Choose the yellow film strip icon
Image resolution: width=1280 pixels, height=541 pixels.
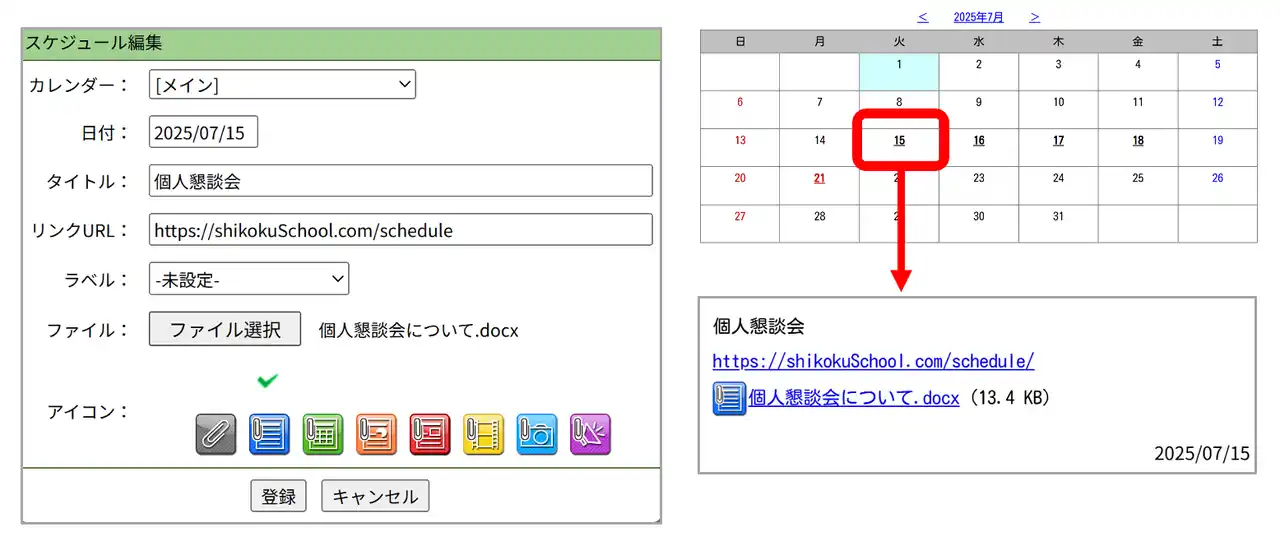click(x=483, y=434)
